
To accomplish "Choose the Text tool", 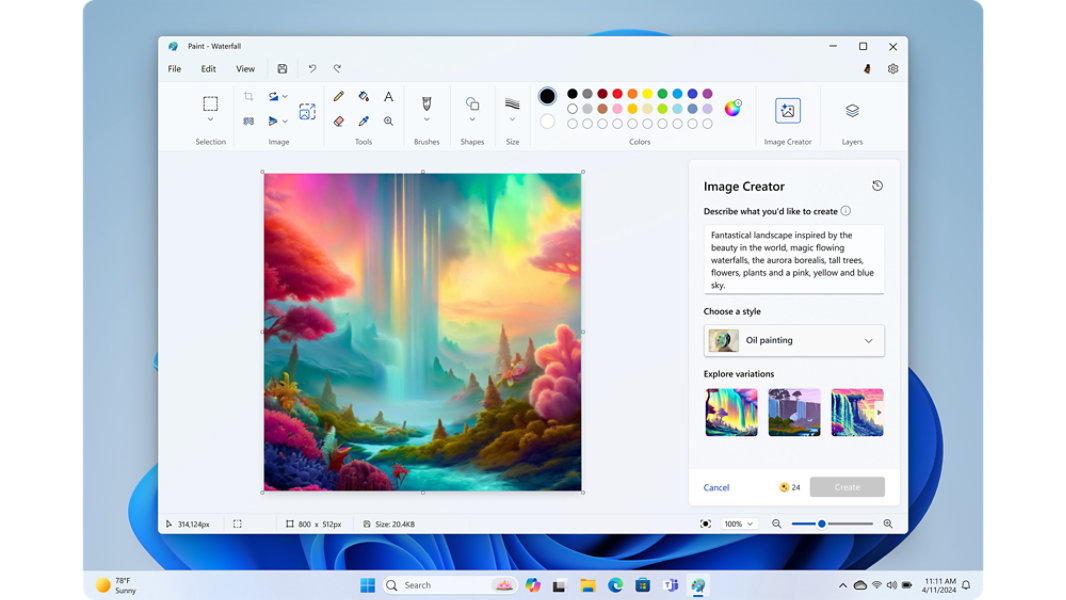I will (388, 97).
